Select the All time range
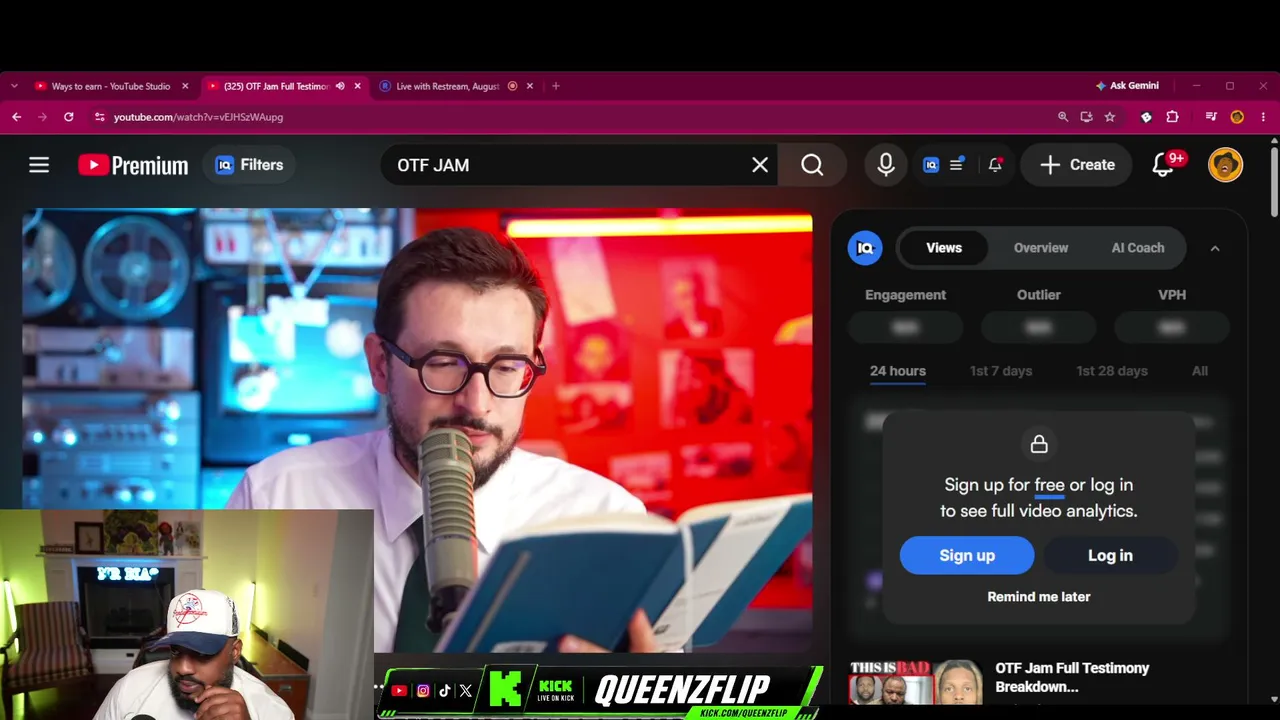The image size is (1280, 720). click(x=1200, y=371)
